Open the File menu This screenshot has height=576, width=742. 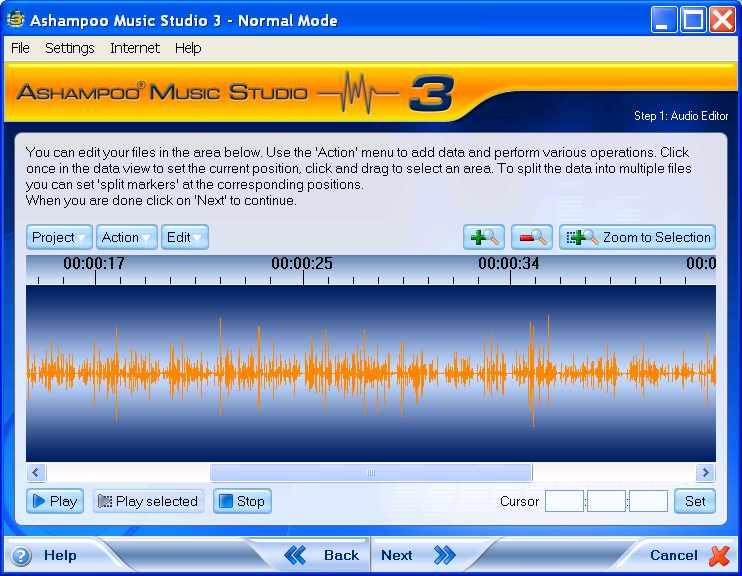[x=20, y=48]
